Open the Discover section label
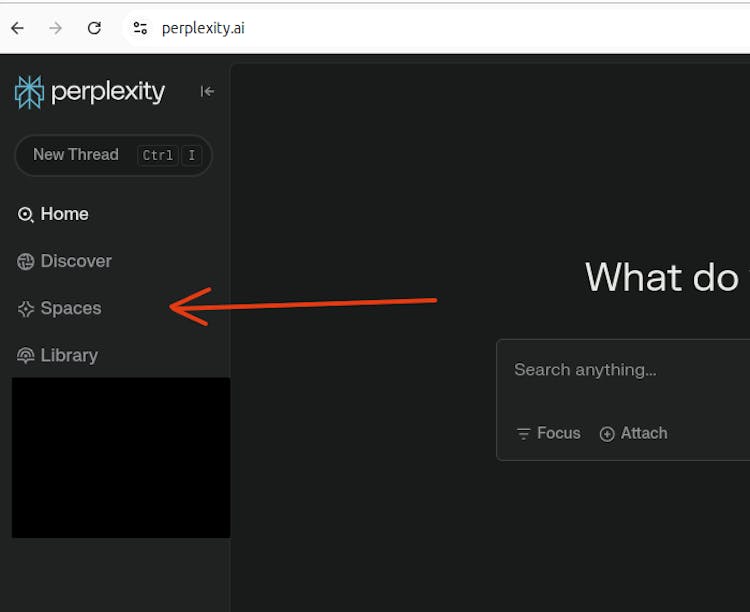This screenshot has width=750, height=612. pos(76,261)
